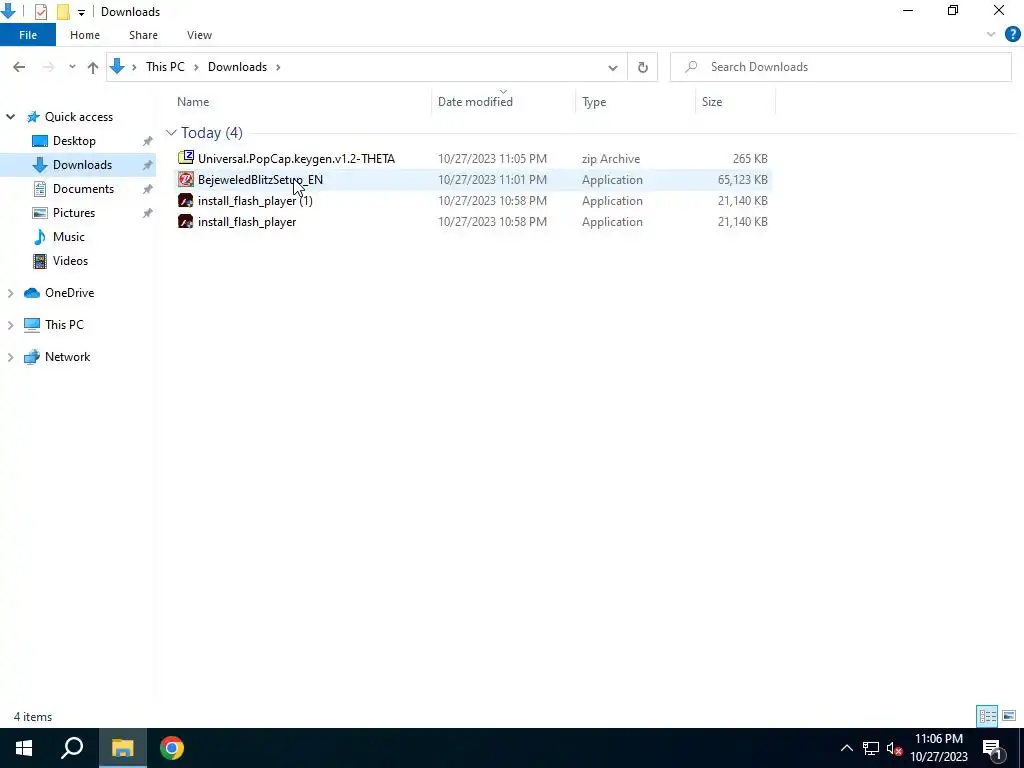Show hidden system tray icons
Viewport: 1024px width, 768px height.
tap(846, 748)
